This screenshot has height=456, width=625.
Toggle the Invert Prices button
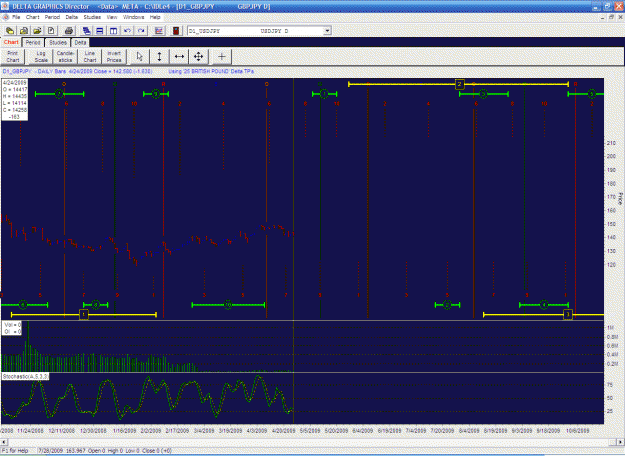114,57
